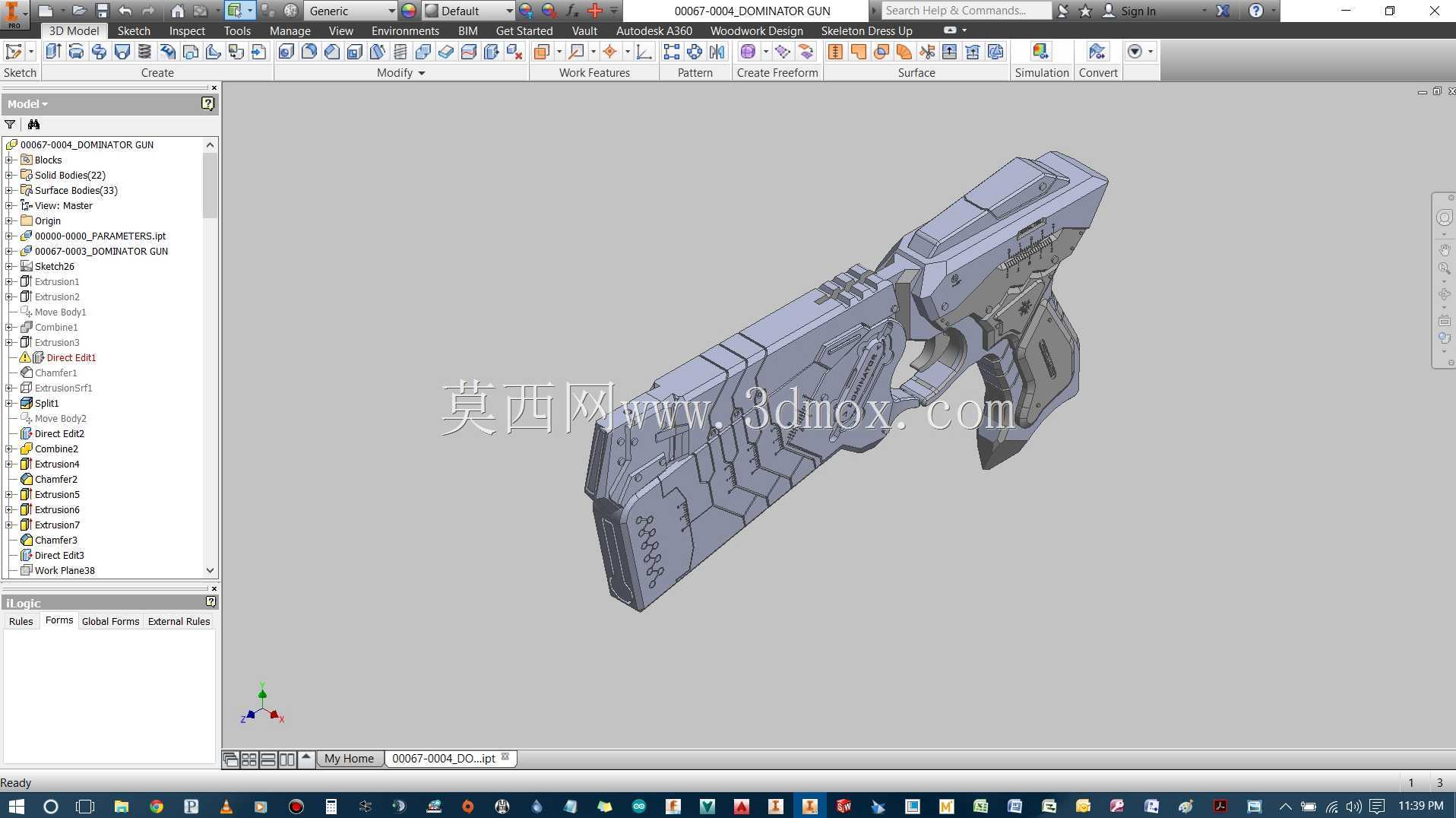Click the Save icon in quick access toolbar
This screenshot has width=1456, height=818.
[102, 11]
